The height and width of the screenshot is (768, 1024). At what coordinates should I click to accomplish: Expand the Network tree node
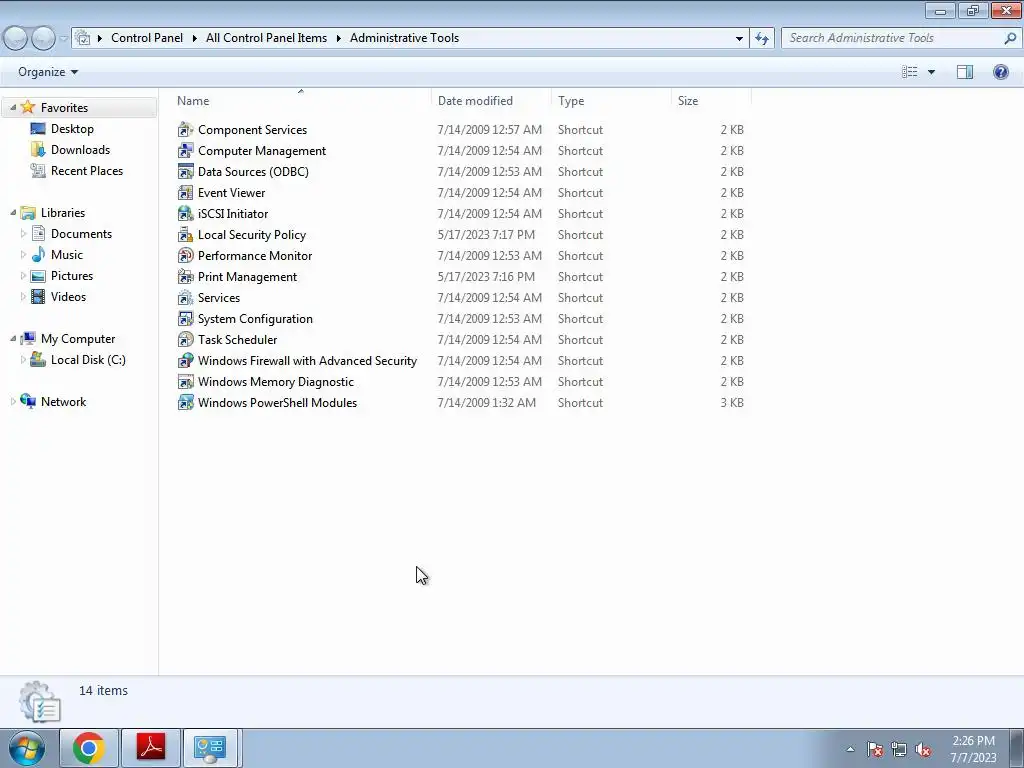[13, 402]
